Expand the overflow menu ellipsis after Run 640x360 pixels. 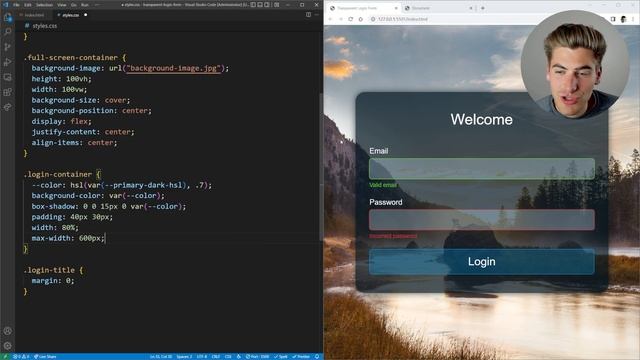[x=97, y=5]
